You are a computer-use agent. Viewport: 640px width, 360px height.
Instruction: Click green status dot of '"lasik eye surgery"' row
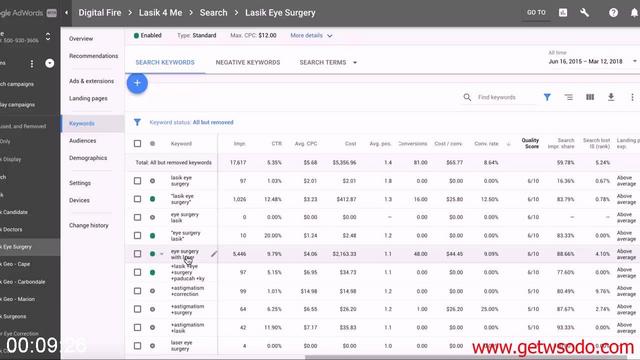[152, 199]
